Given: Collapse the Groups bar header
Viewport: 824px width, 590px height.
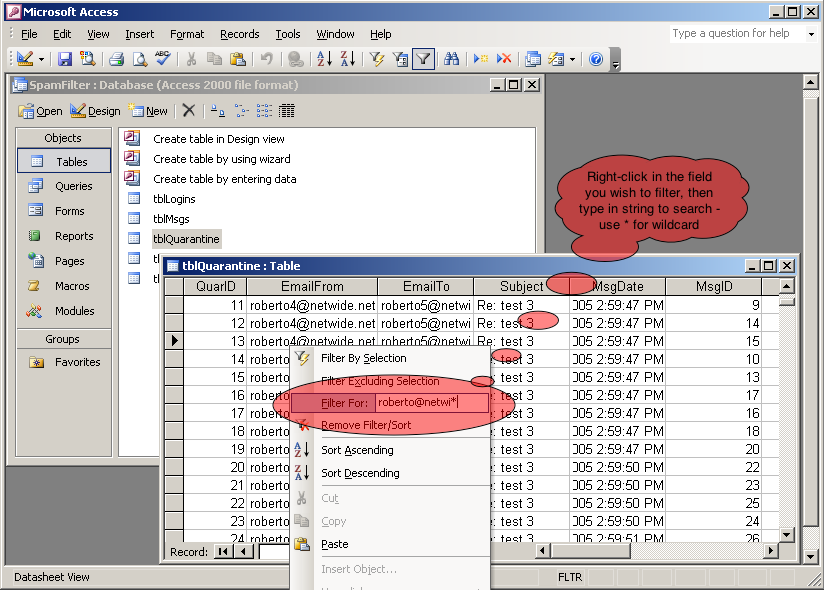Looking at the screenshot, I should pyautogui.click(x=64, y=339).
